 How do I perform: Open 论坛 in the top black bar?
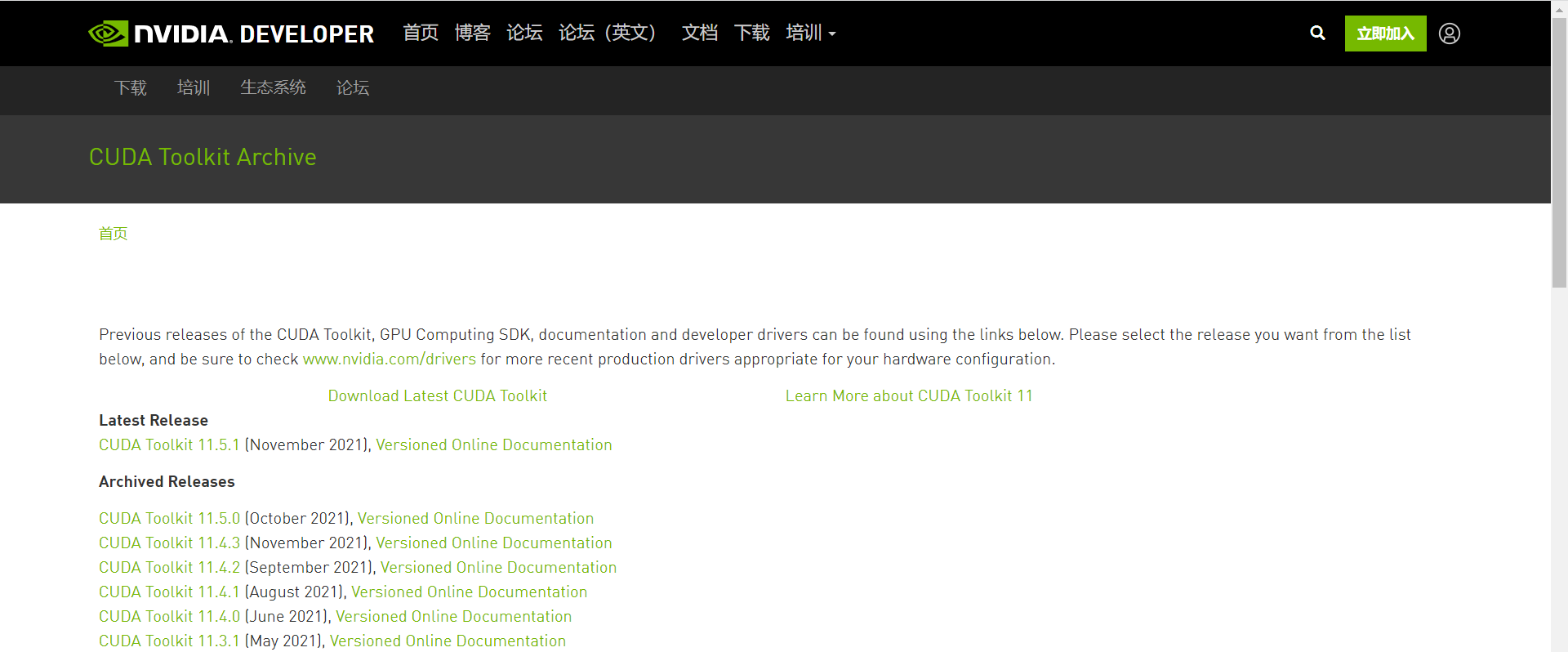524,33
